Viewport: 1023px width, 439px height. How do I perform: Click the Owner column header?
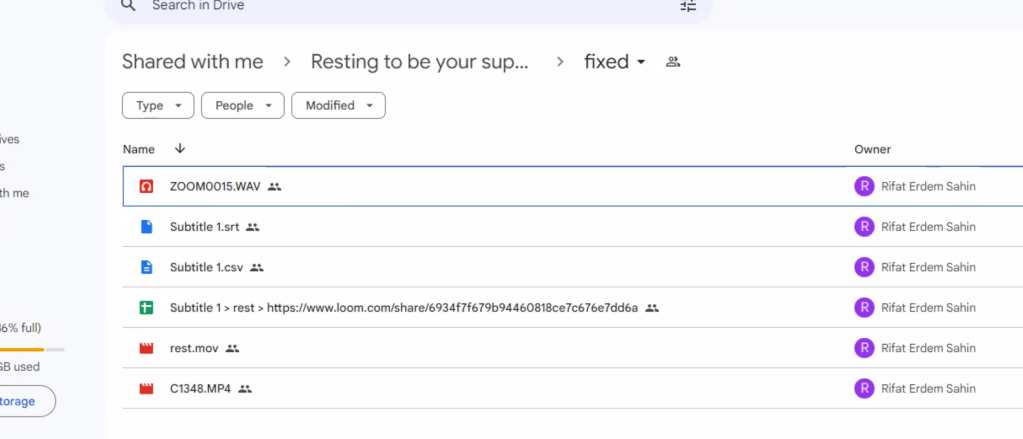tap(872, 149)
